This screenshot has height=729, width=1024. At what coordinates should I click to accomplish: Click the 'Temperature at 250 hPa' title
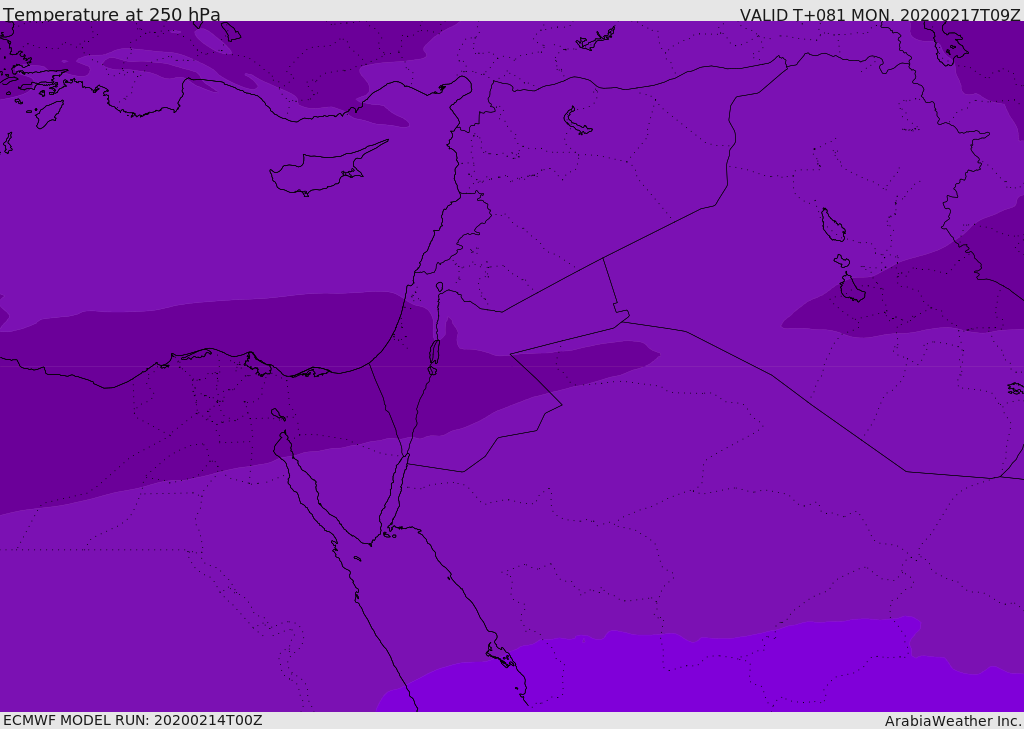111,15
